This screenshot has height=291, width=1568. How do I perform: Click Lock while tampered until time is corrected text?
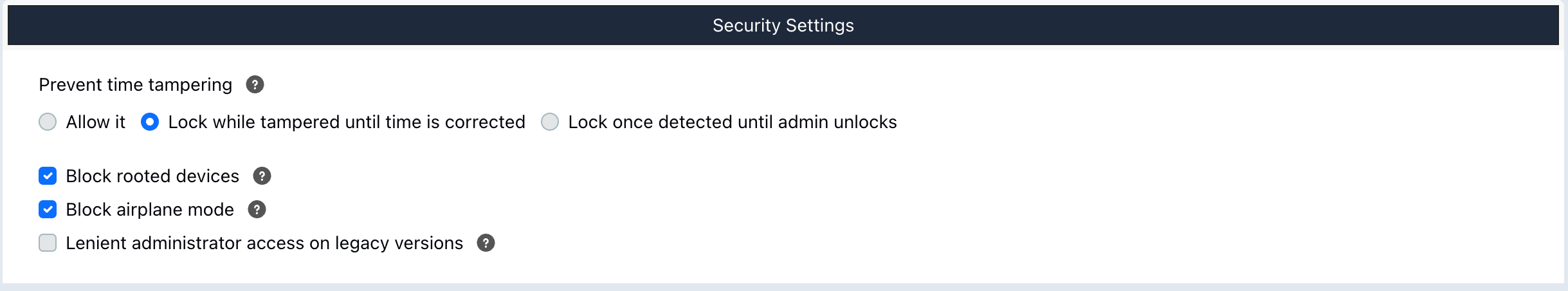(347, 122)
